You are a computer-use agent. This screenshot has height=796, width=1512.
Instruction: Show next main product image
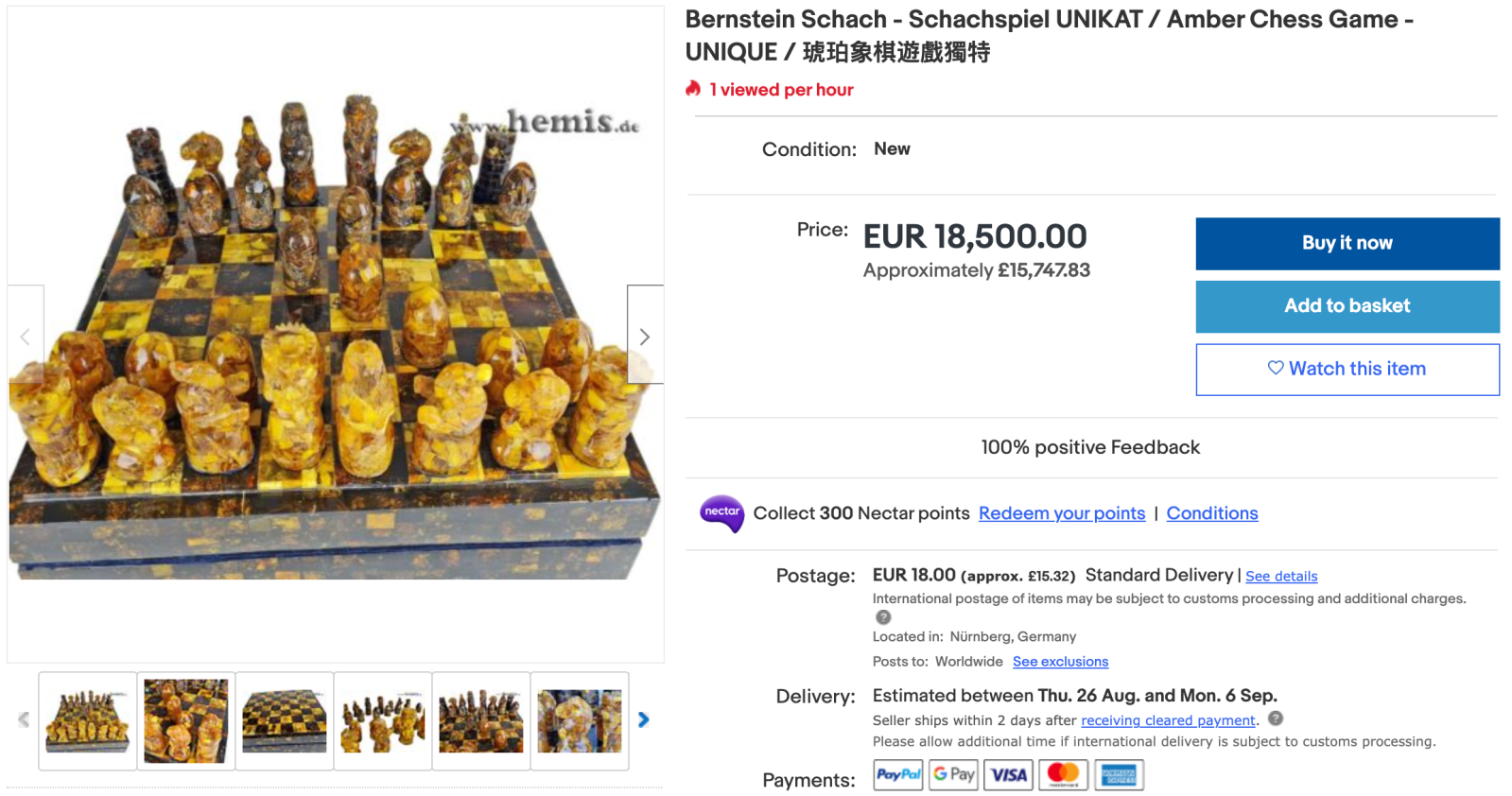coord(645,335)
